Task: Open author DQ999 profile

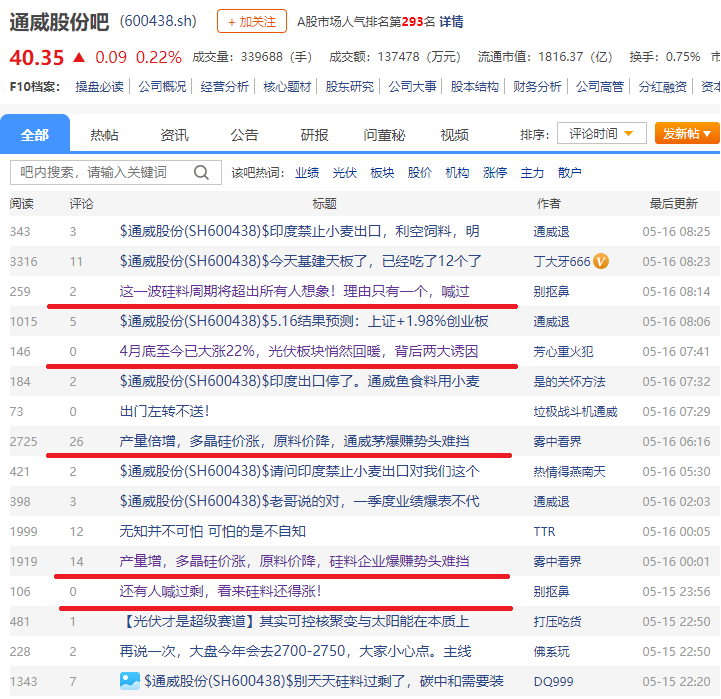Action: point(553,682)
